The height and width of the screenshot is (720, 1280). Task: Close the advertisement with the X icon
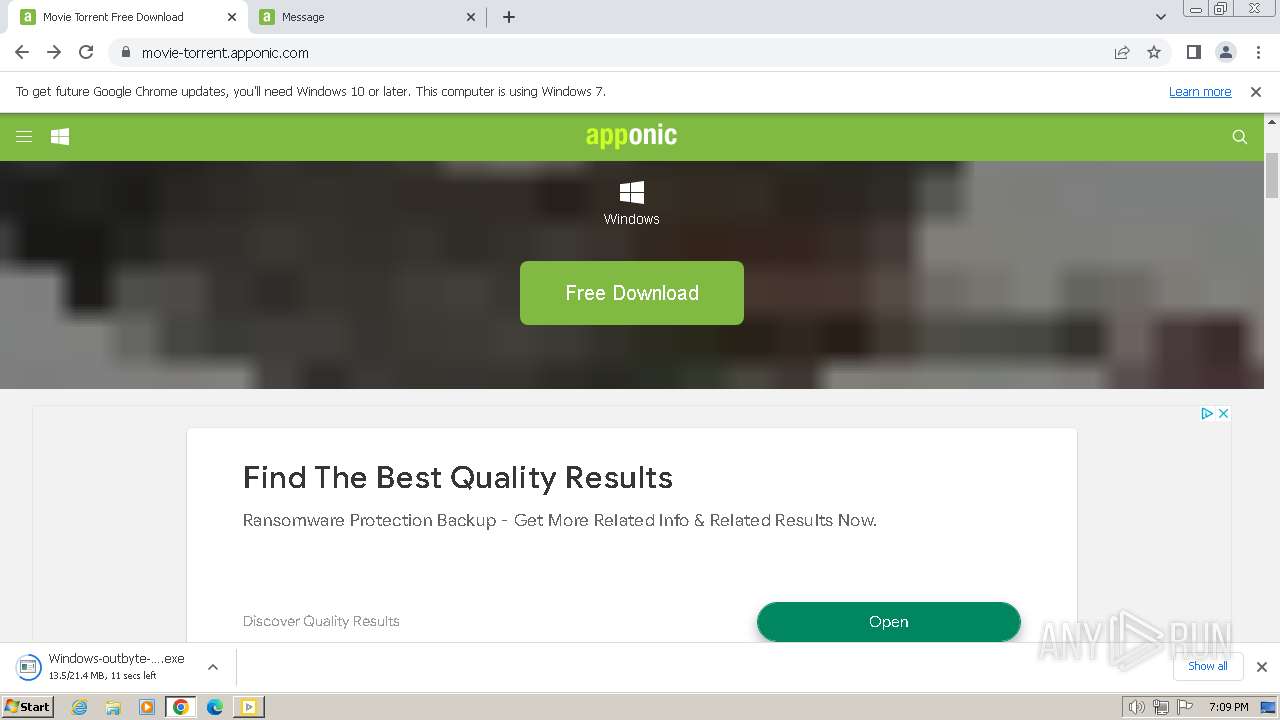(1223, 413)
